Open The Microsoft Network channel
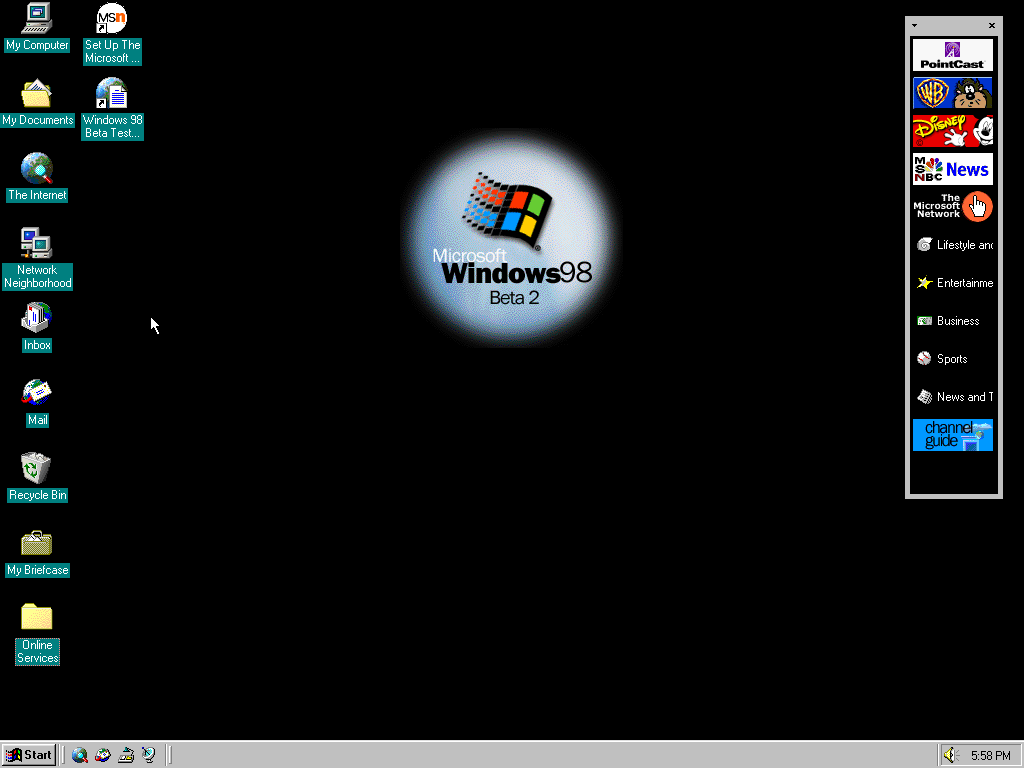 tap(953, 206)
